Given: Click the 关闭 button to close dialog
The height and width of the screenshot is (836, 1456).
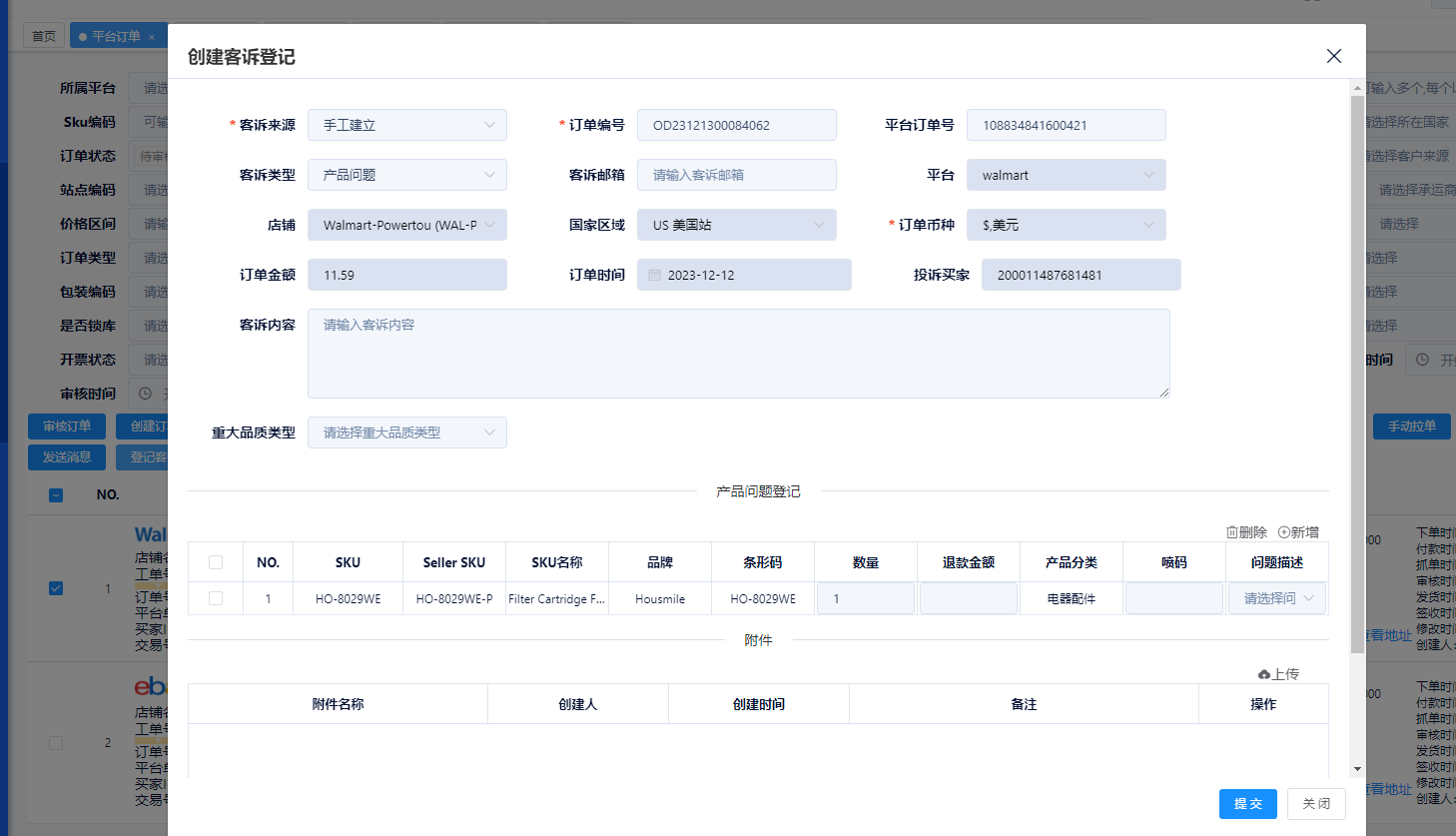Looking at the screenshot, I should pyautogui.click(x=1316, y=803).
